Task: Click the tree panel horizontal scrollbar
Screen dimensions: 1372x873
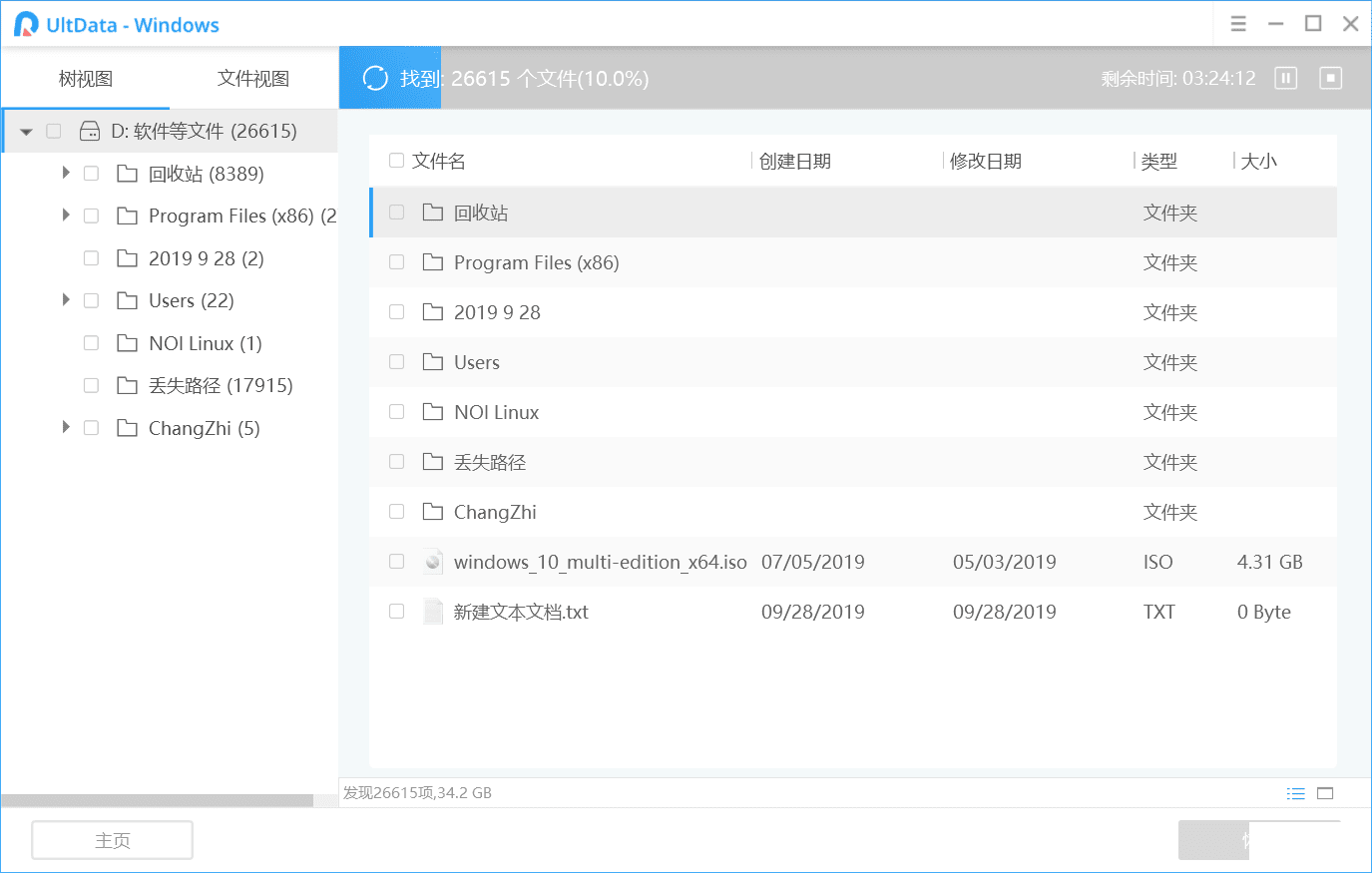Action: click(158, 800)
